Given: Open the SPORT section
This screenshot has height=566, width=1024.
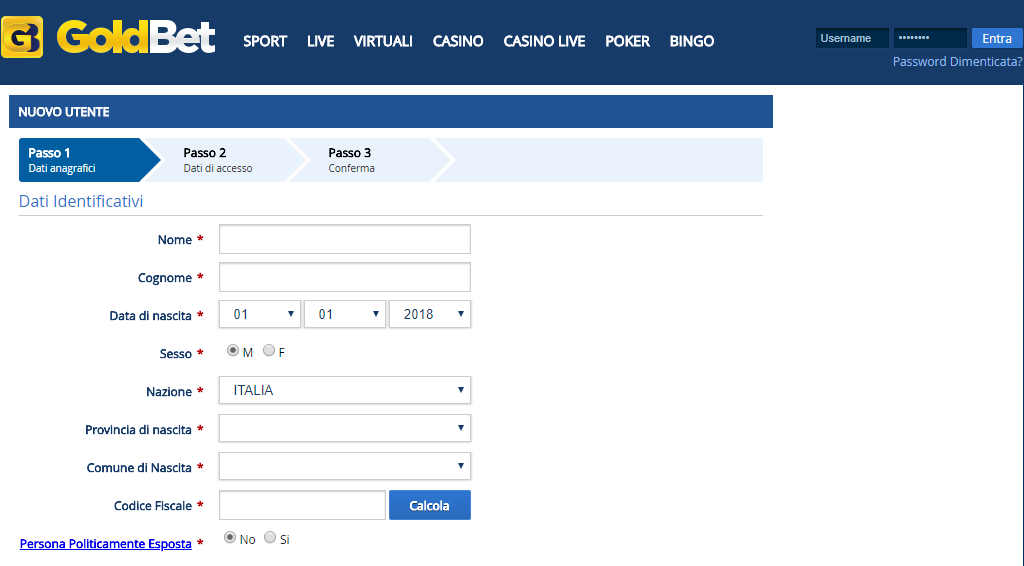Looking at the screenshot, I should click(265, 41).
